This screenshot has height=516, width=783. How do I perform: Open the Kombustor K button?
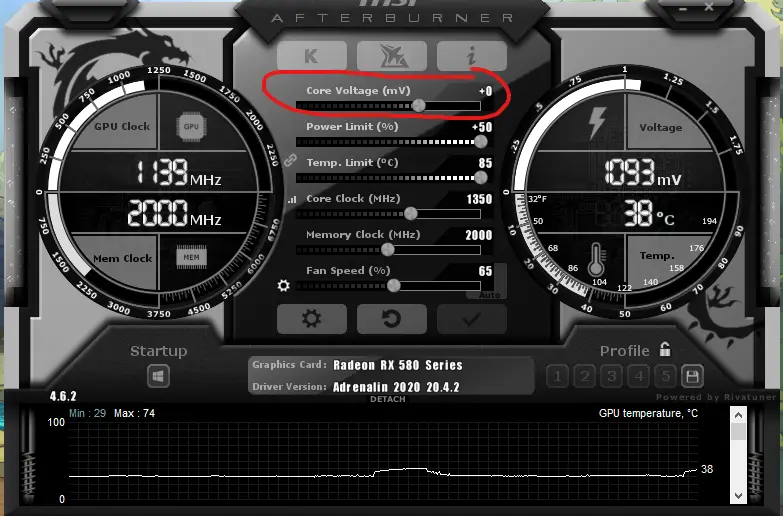tap(312, 55)
